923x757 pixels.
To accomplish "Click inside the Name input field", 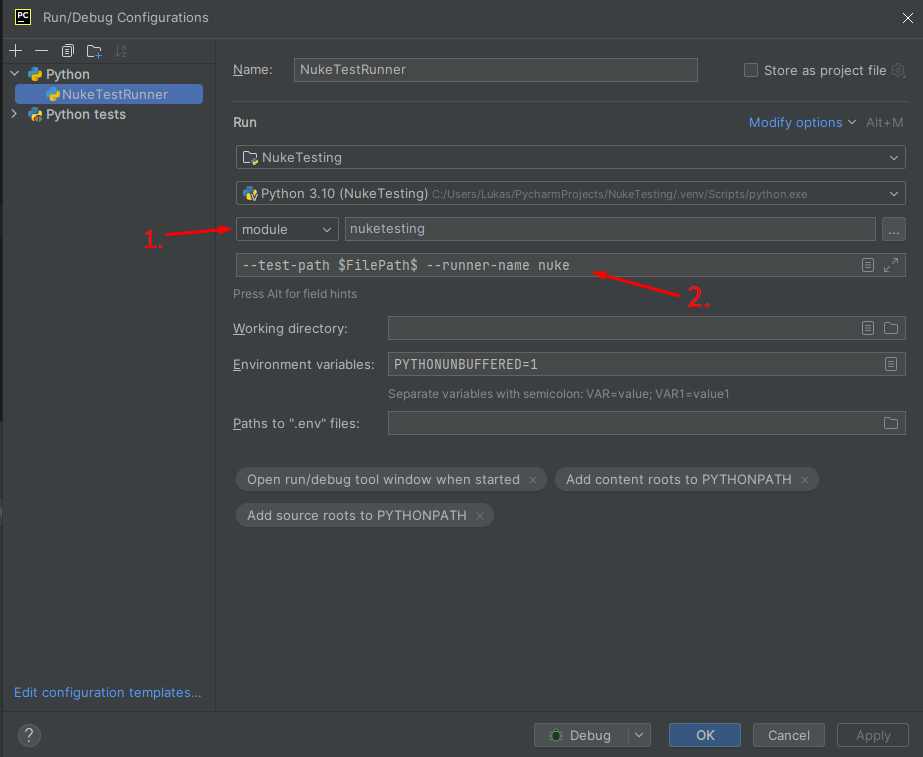I will 495,70.
